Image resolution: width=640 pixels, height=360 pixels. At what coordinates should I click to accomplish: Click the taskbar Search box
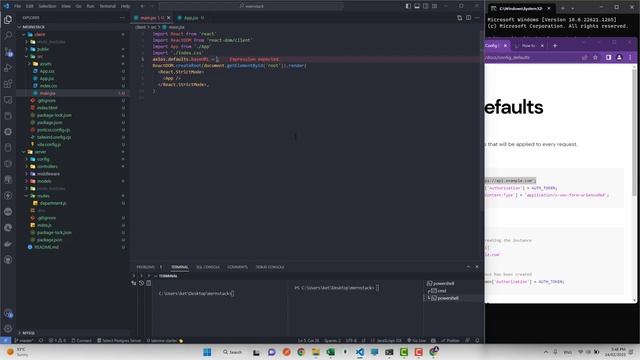coord(233,352)
